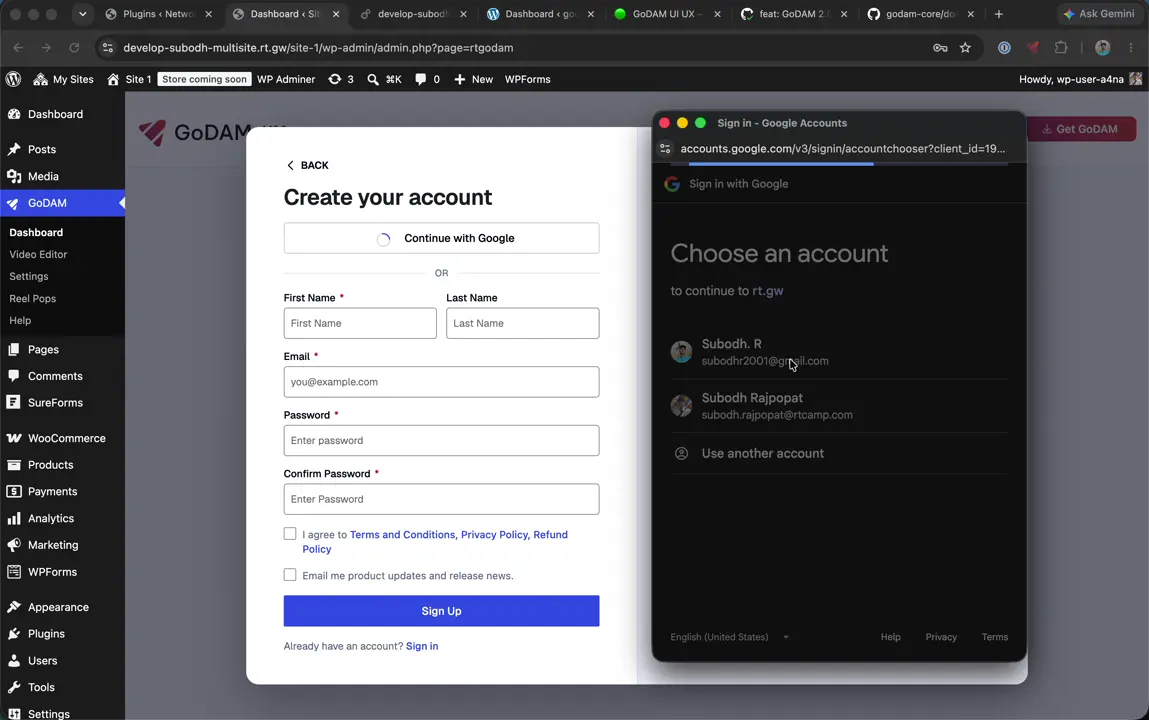Screen dimensions: 1149x720
Task: Switch to GoDAM UI UX browser tab
Action: [667, 14]
